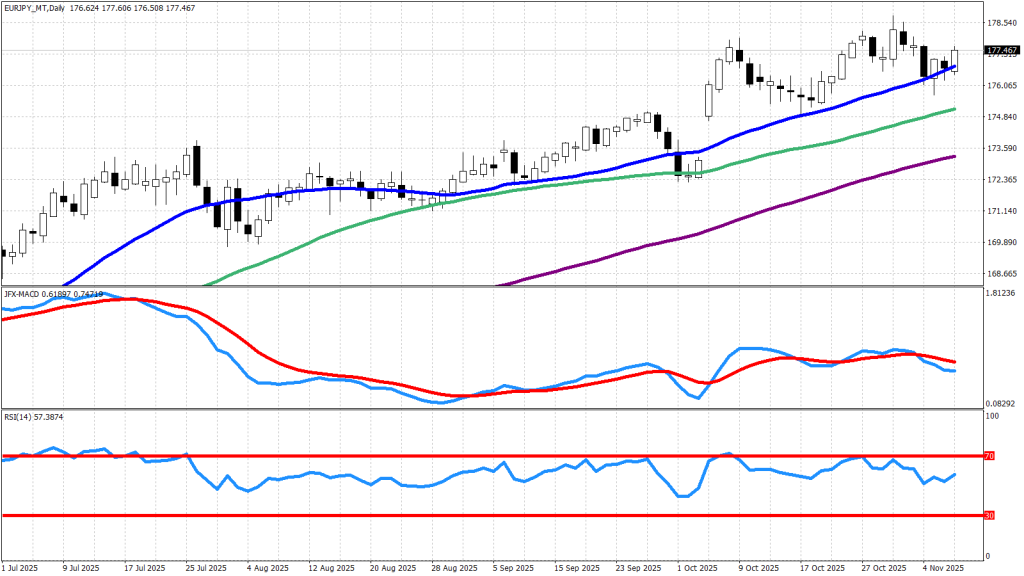The height and width of the screenshot is (576, 1024).
Task: Click the right end of green moving average
Action: [955, 109]
